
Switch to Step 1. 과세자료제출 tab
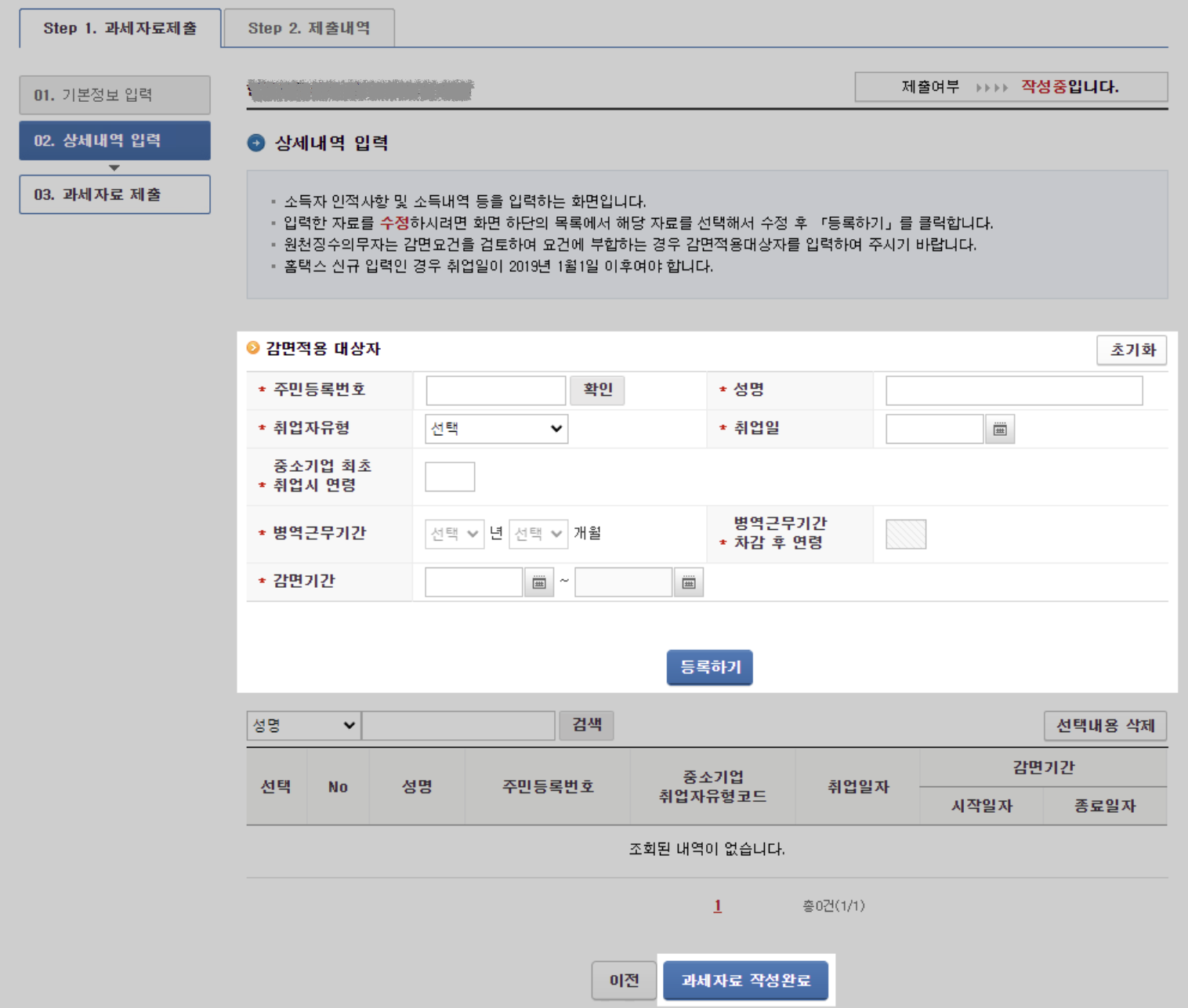click(120, 28)
